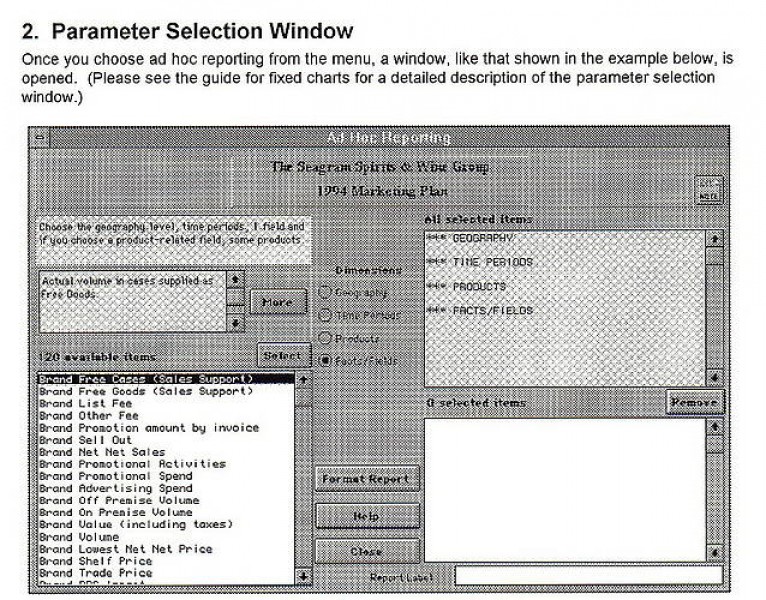Select Brand Net Net Sales in list
This screenshot has height=600, width=766.
click(x=101, y=452)
